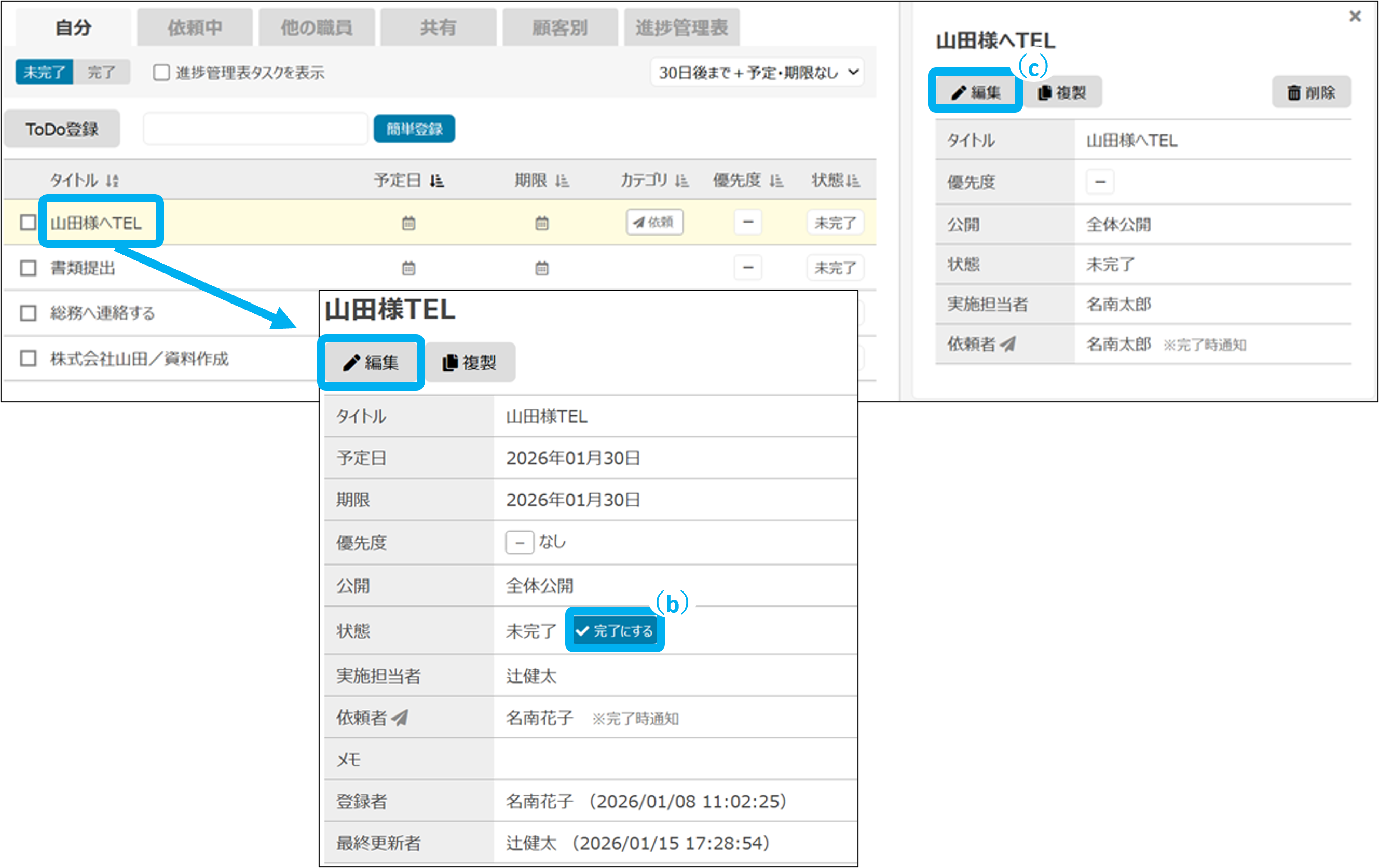
Task: Click the 依頼 category badge in the first row
Action: click(654, 222)
